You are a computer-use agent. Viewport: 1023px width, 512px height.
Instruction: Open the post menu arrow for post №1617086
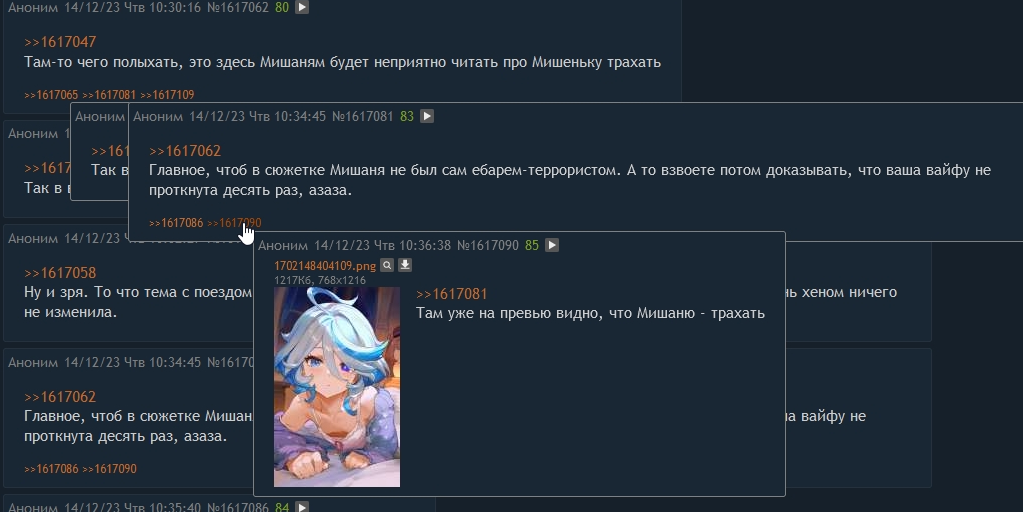[x=301, y=507]
